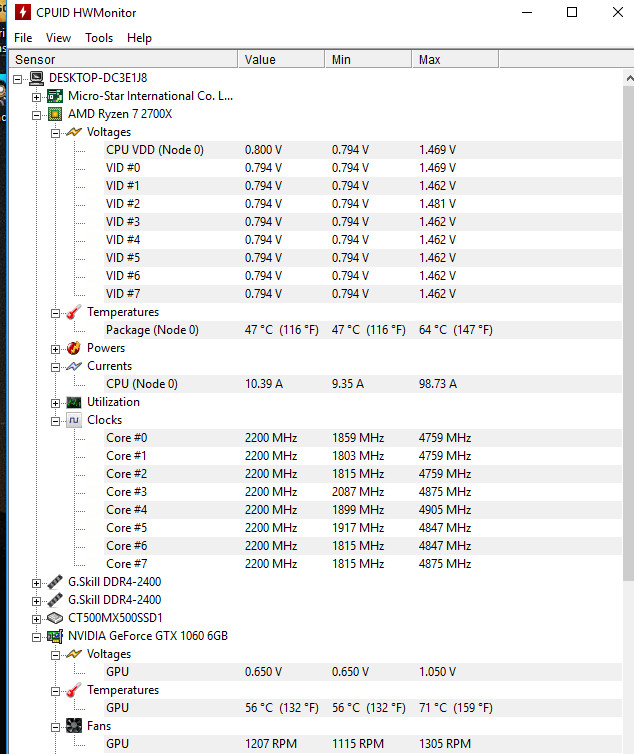Viewport: 634px width, 754px height.
Task: Collapse the GPU Temperatures section
Action: click(55, 691)
